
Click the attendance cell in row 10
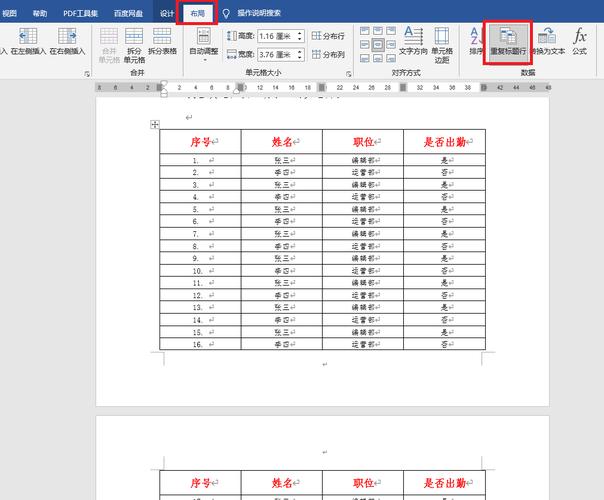[445, 271]
